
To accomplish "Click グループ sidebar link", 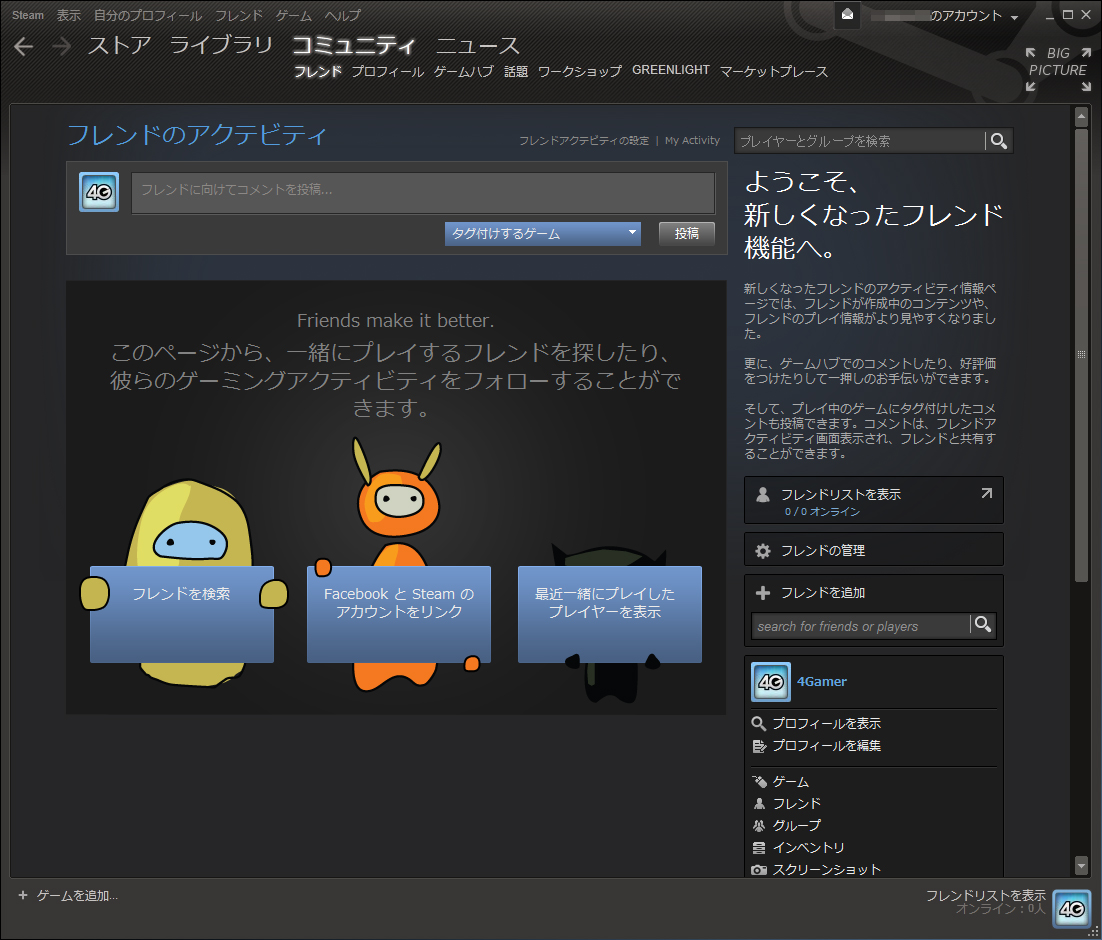I will click(796, 825).
